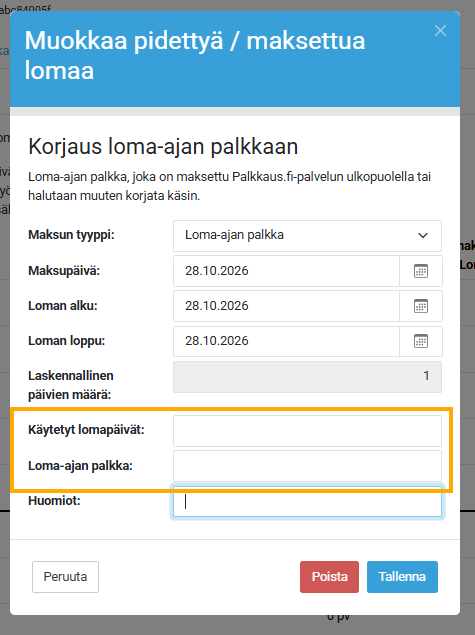Open calendar picker for Loman alku

[x=421, y=306]
